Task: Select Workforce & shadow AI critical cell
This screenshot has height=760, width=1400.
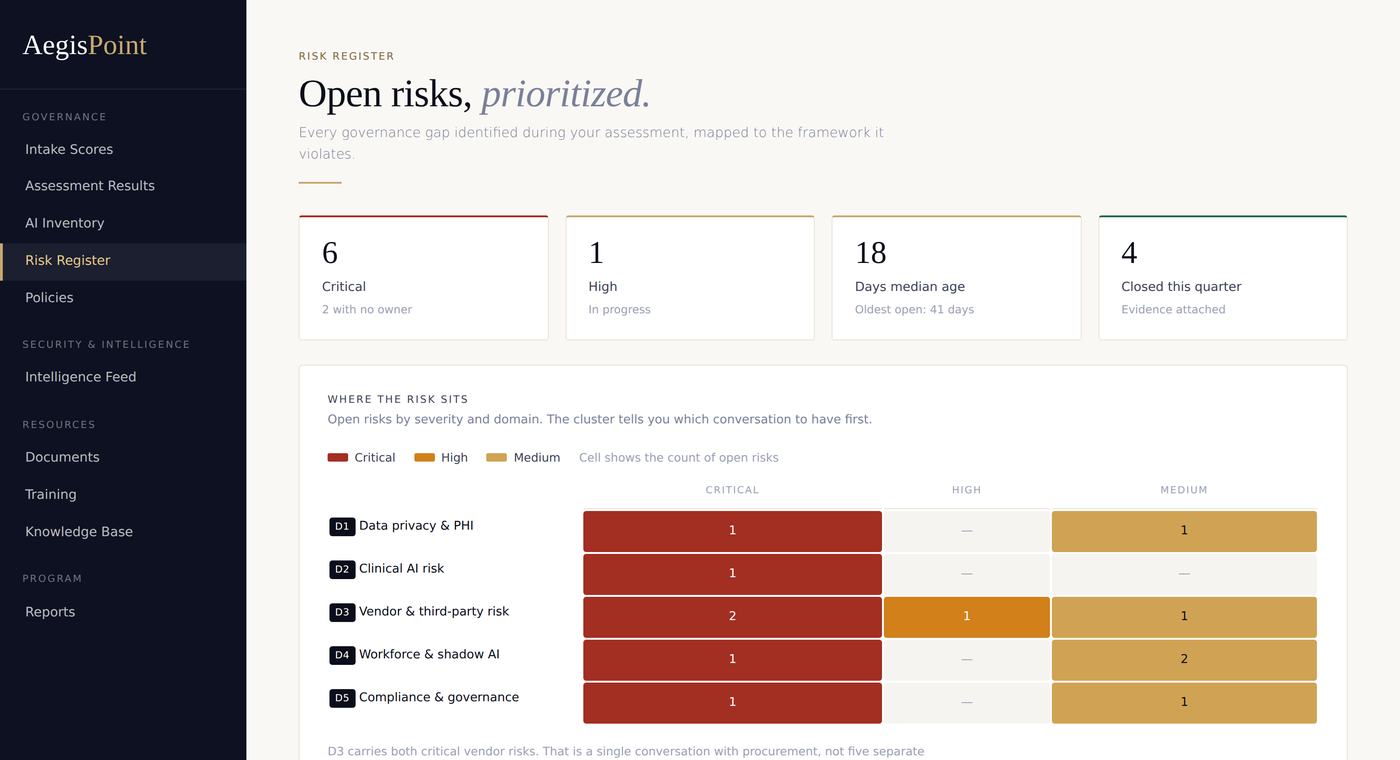Action: coord(732,660)
